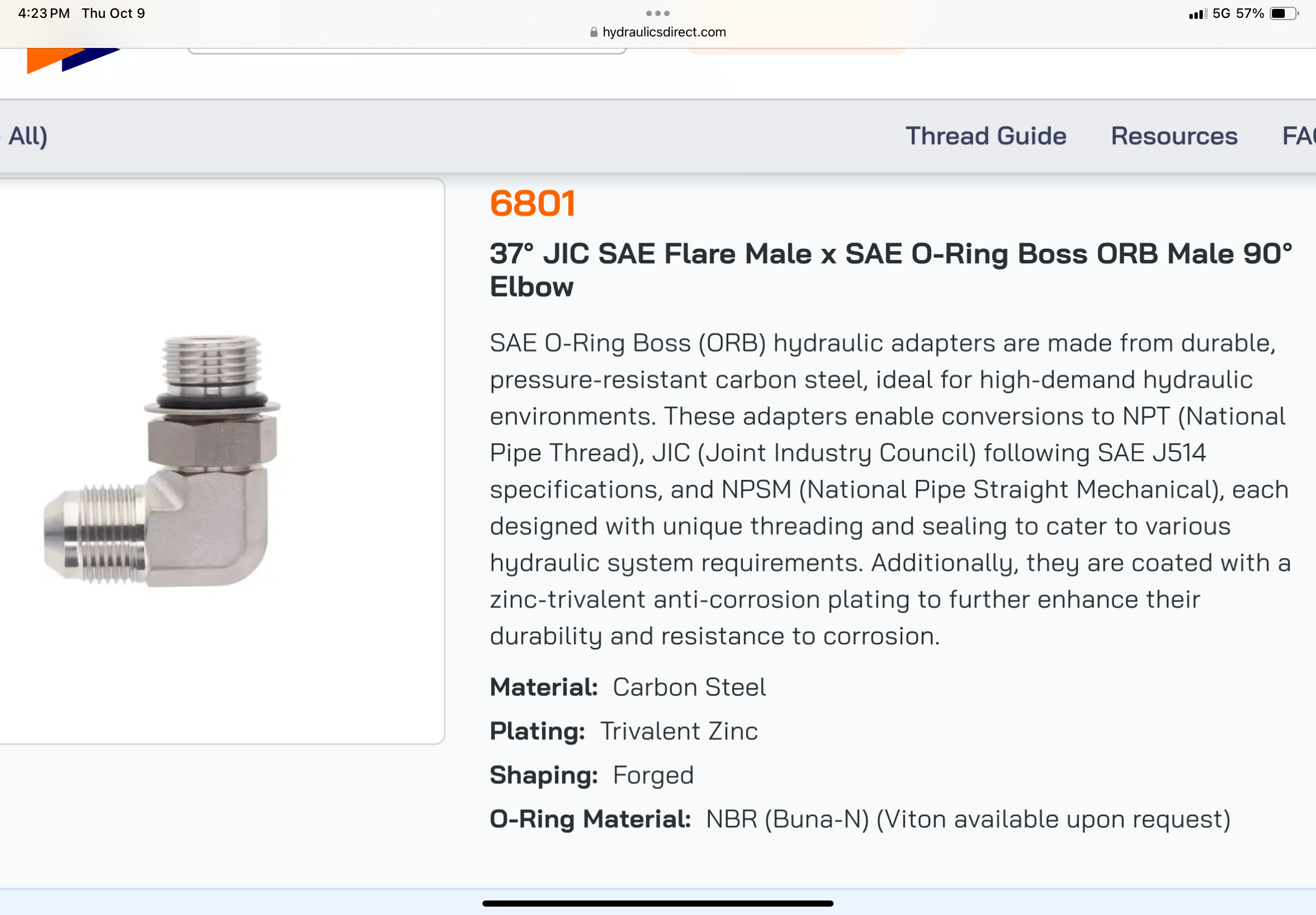Tap the 57% battery percentage
Screen dimensions: 1316x915
click(1250, 13)
